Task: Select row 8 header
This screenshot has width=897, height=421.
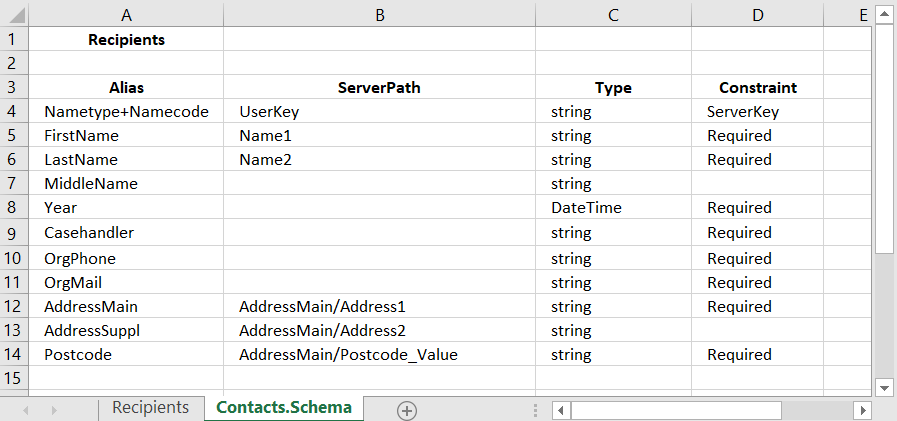Action: pyautogui.click(x=14, y=208)
